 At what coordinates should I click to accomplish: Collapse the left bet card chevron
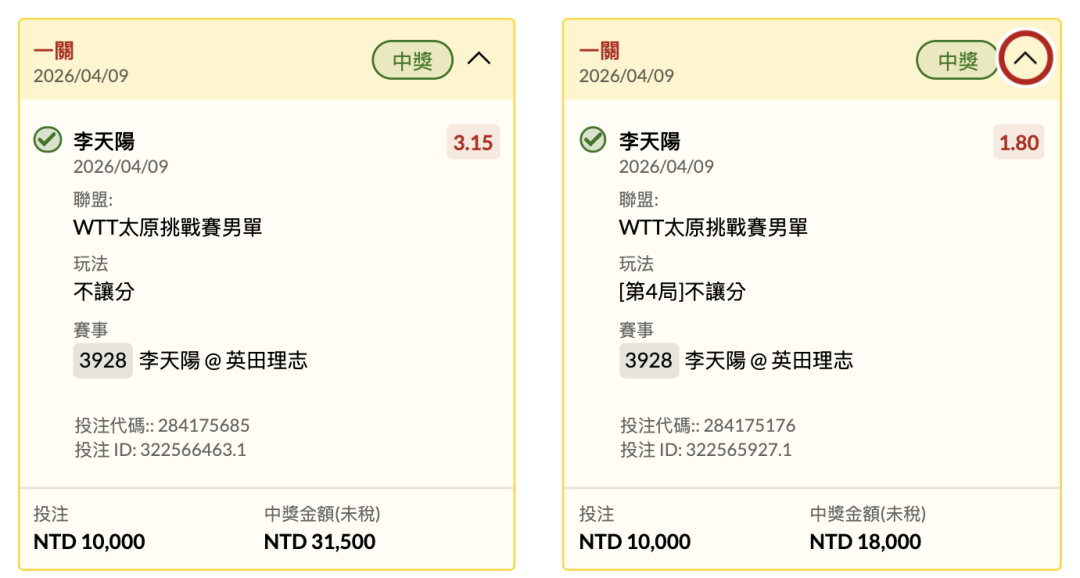pos(479,59)
